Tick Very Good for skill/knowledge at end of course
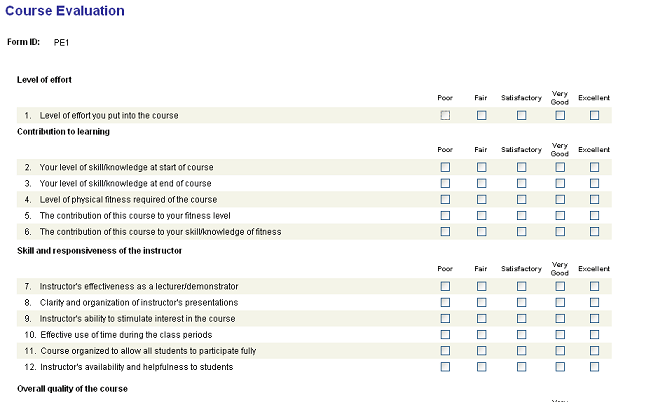The image size is (647, 402). [x=560, y=183]
